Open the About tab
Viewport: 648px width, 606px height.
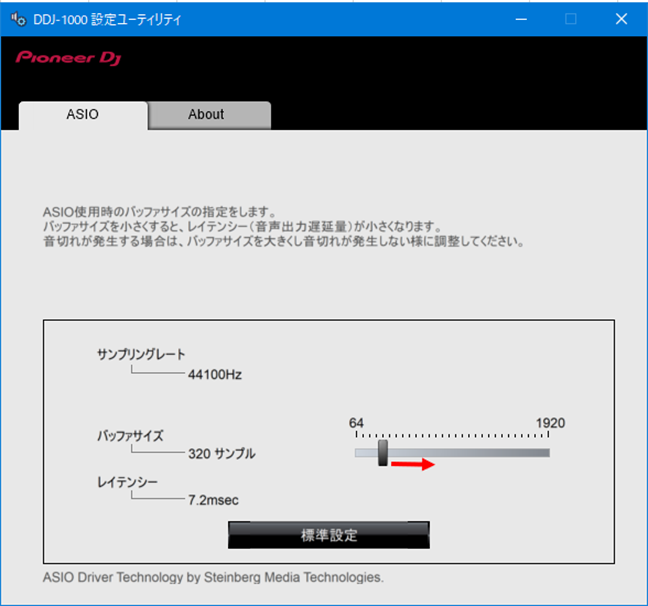(x=210, y=115)
